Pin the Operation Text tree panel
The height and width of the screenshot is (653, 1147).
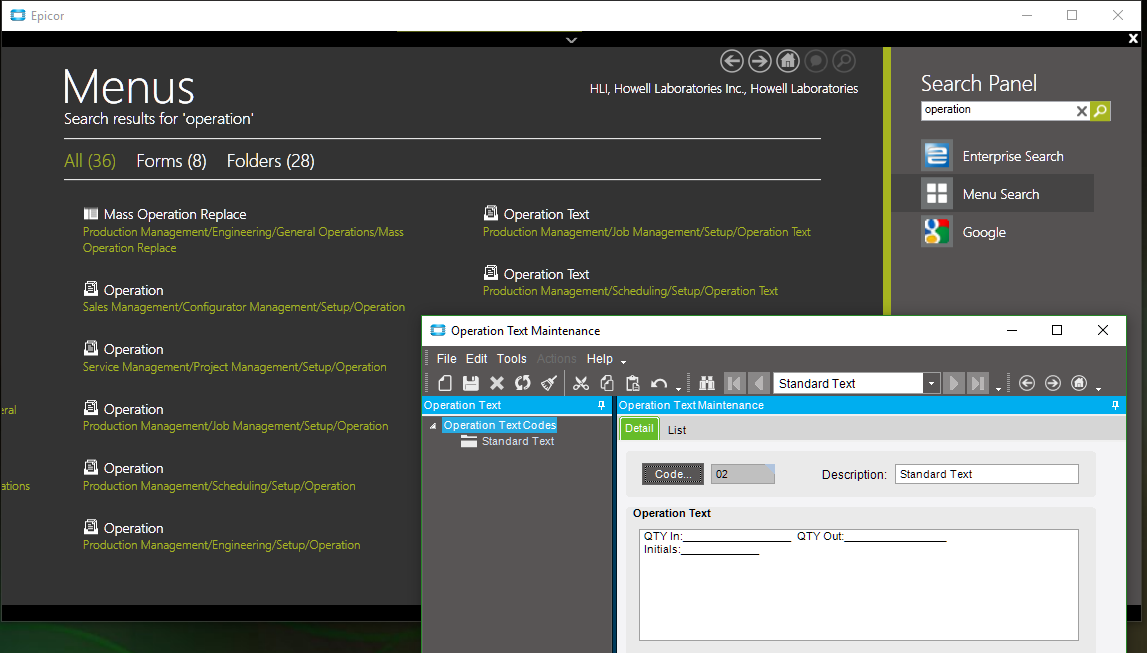601,405
